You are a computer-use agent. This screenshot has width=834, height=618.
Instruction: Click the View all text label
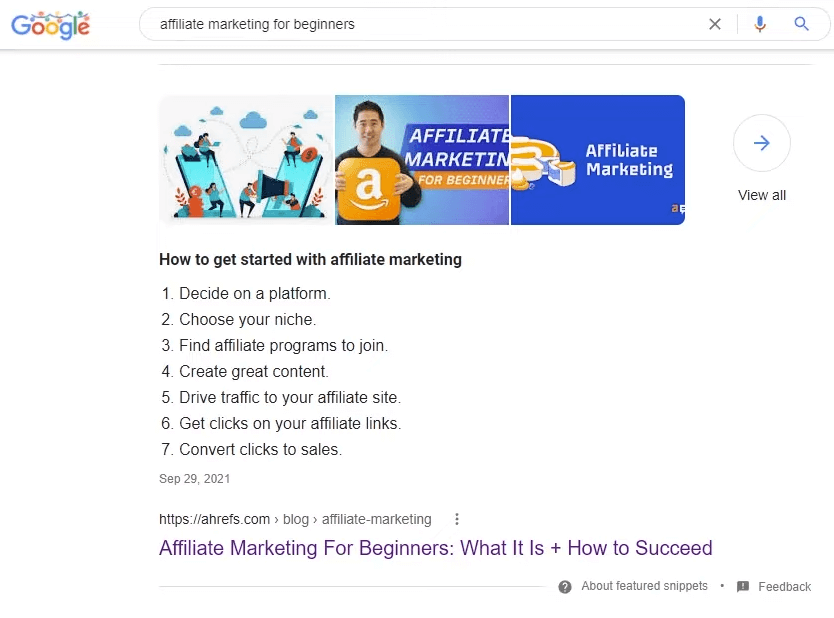(762, 195)
